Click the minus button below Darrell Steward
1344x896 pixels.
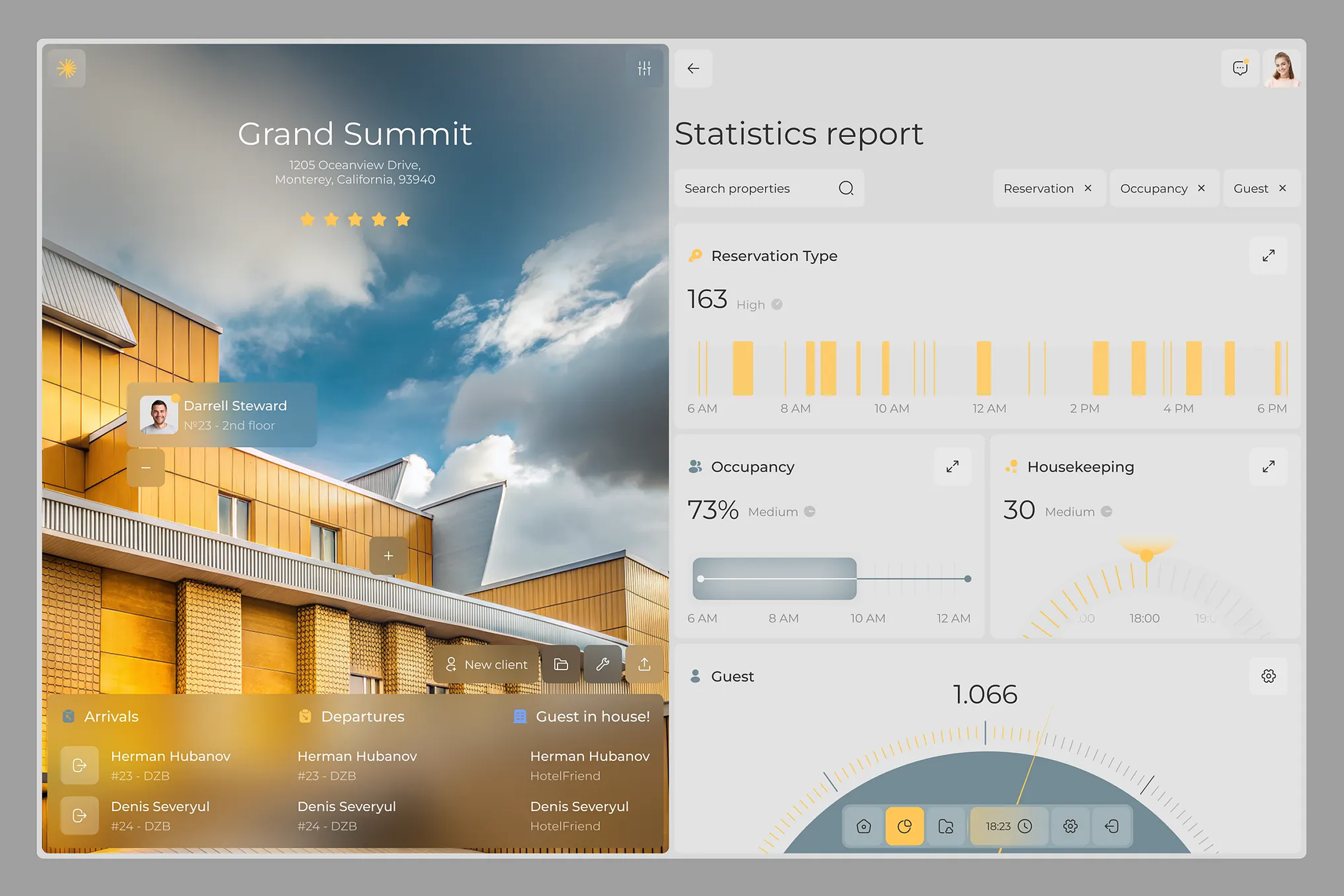[146, 468]
